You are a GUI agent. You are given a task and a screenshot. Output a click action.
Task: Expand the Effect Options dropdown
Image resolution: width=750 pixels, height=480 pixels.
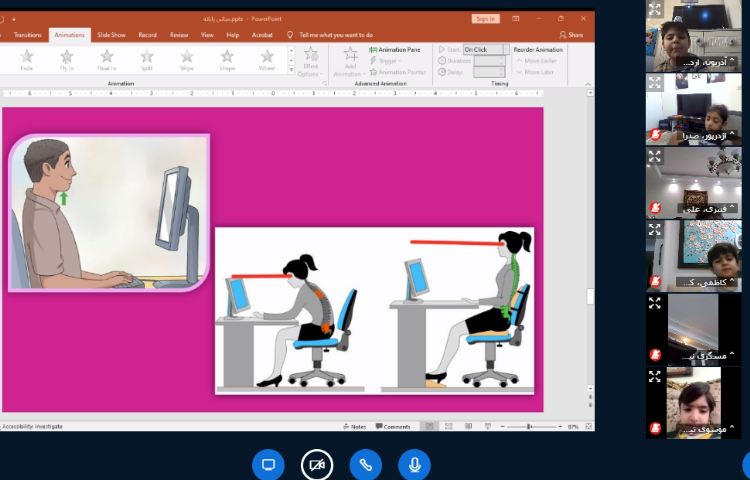[x=310, y=62]
